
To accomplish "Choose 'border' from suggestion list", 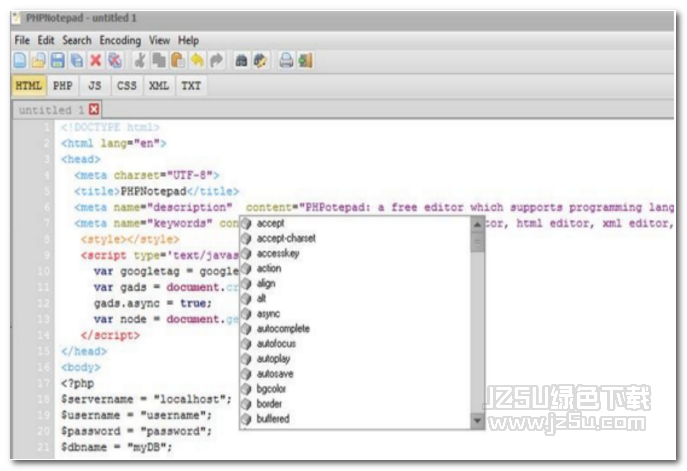I will coord(269,404).
